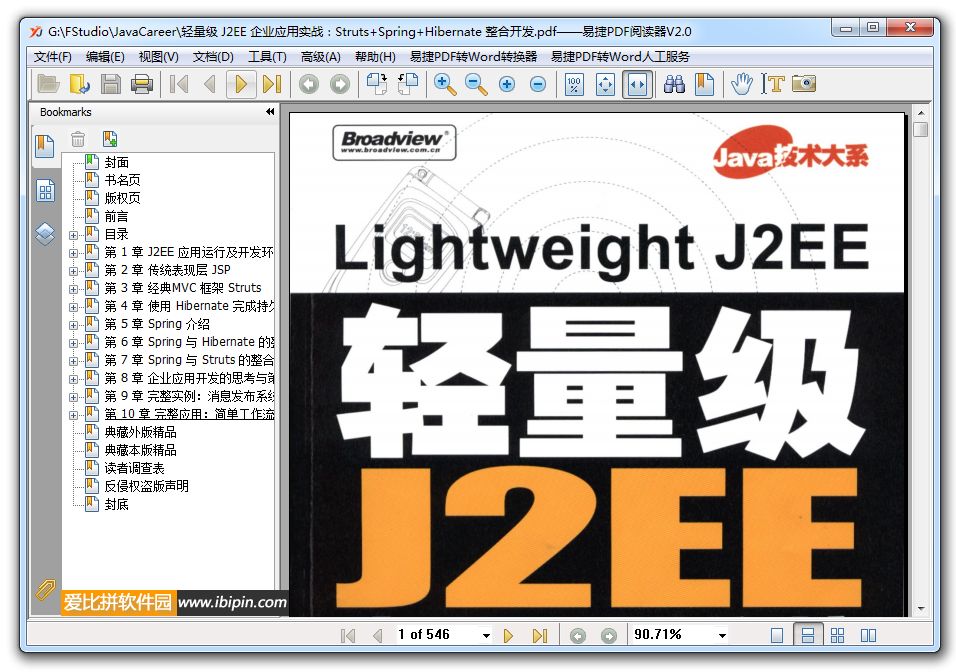Open the 编辑(E) menu
This screenshot has width=956, height=672.
[x=105, y=57]
